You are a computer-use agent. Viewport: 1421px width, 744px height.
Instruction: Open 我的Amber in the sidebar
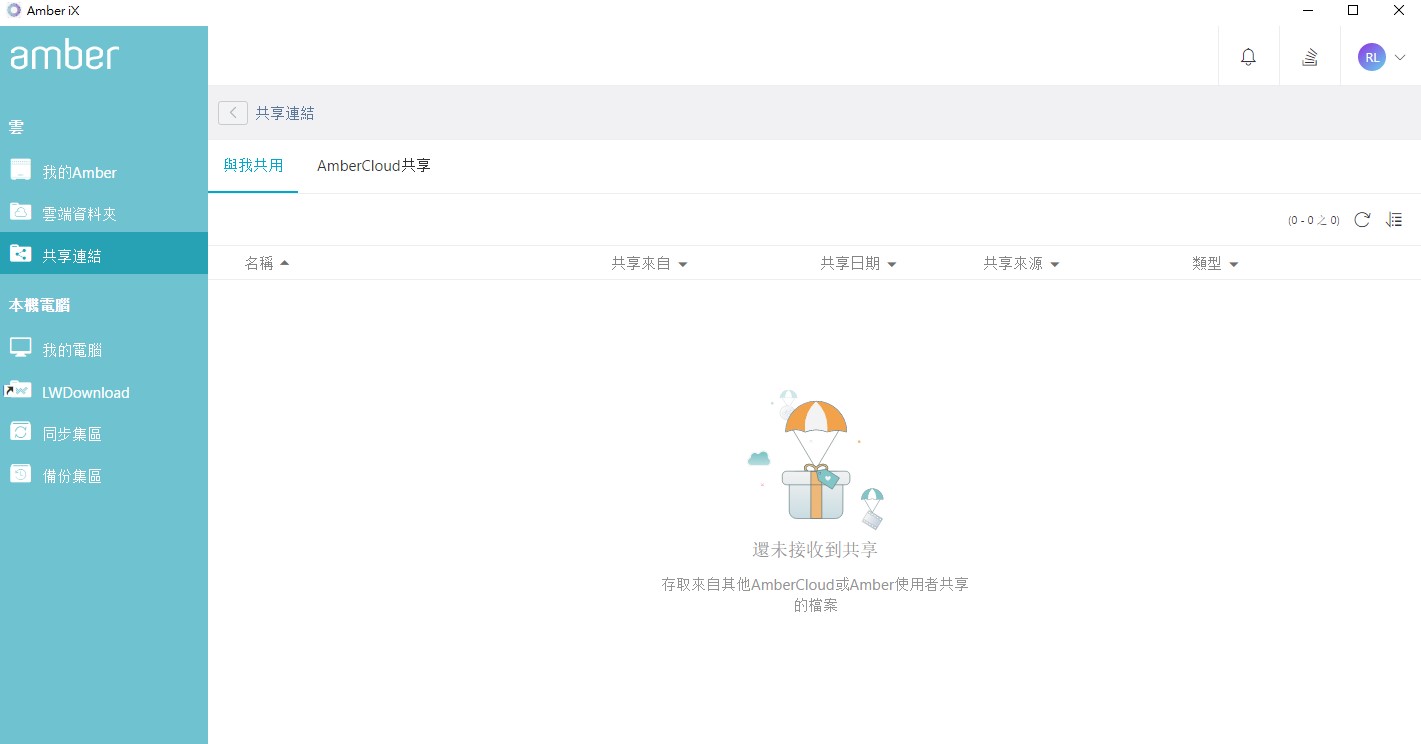coord(104,172)
